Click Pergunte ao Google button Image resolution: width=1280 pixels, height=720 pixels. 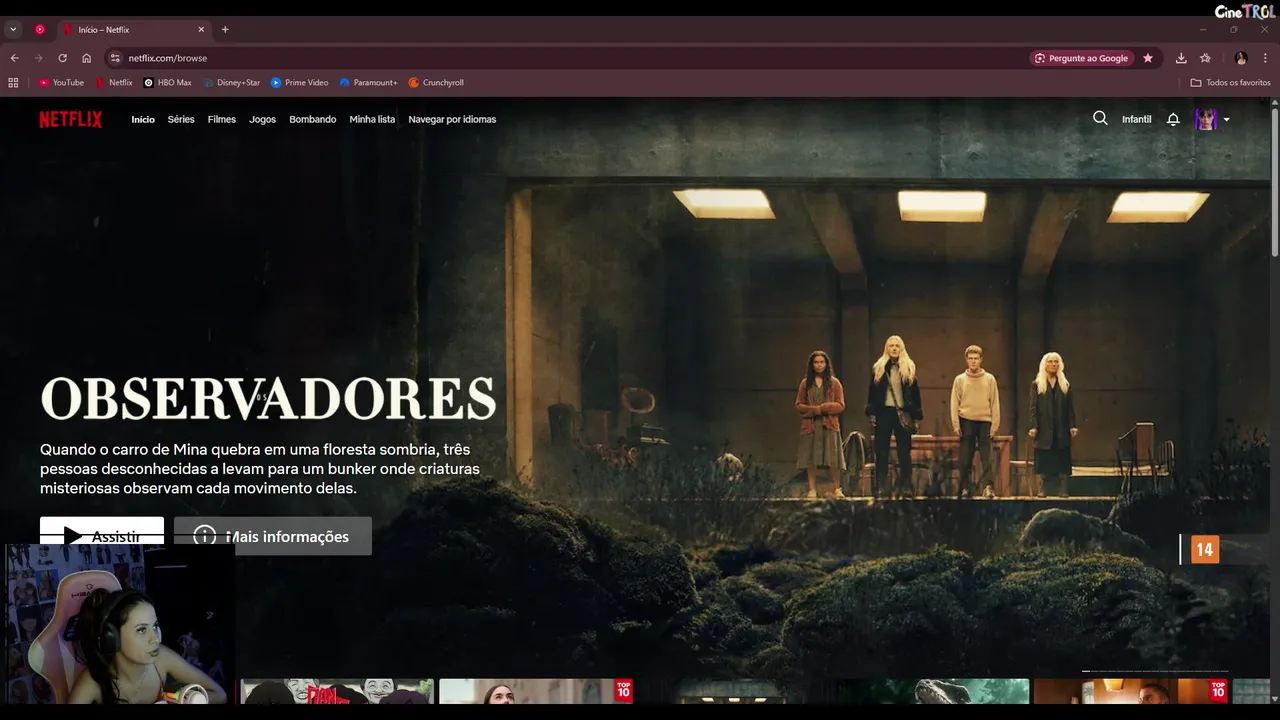pyautogui.click(x=1081, y=58)
